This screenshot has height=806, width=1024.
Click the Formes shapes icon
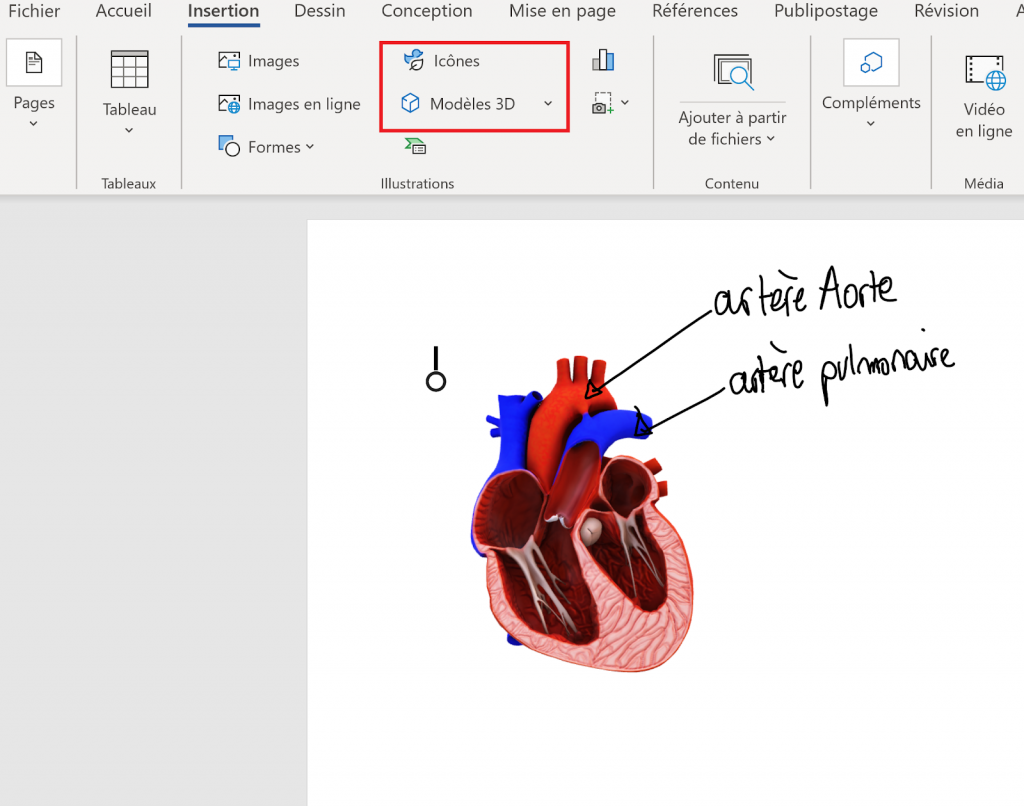(229, 146)
